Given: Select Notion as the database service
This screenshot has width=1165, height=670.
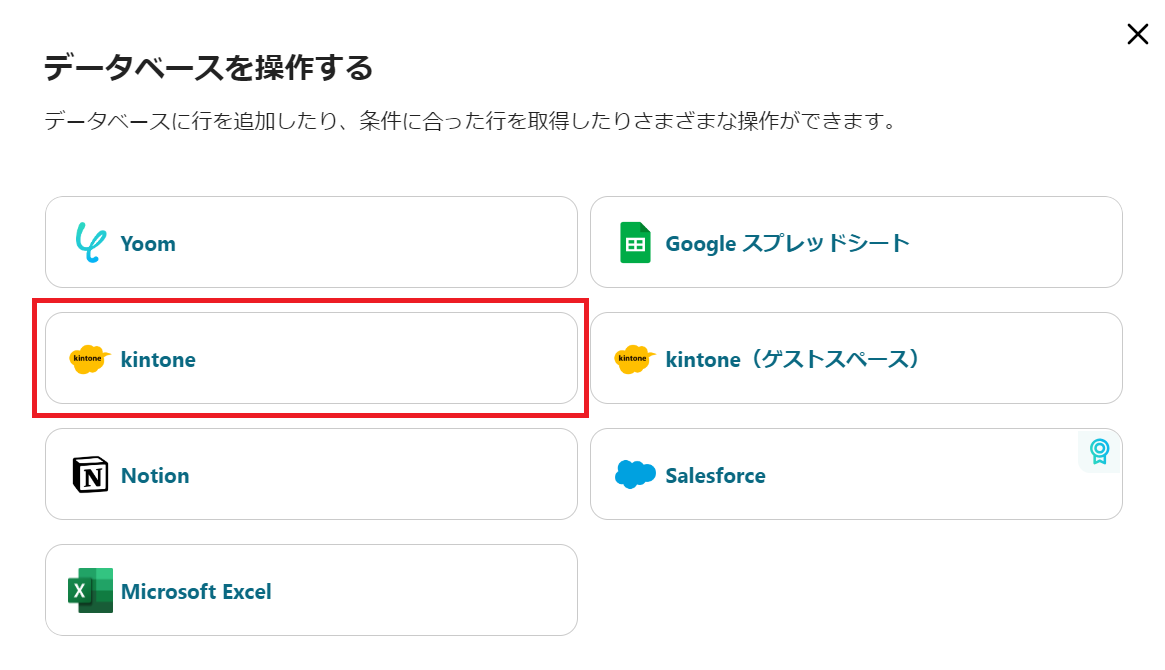Looking at the screenshot, I should click(x=310, y=474).
